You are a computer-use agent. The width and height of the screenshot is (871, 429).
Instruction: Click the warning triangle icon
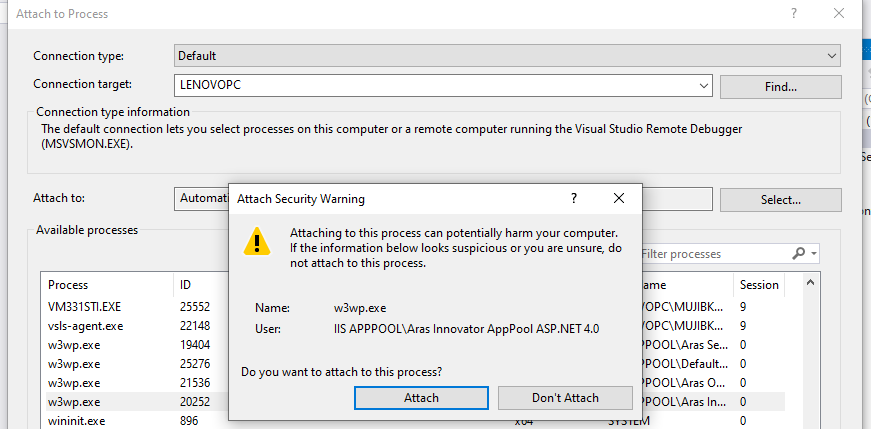click(x=257, y=242)
